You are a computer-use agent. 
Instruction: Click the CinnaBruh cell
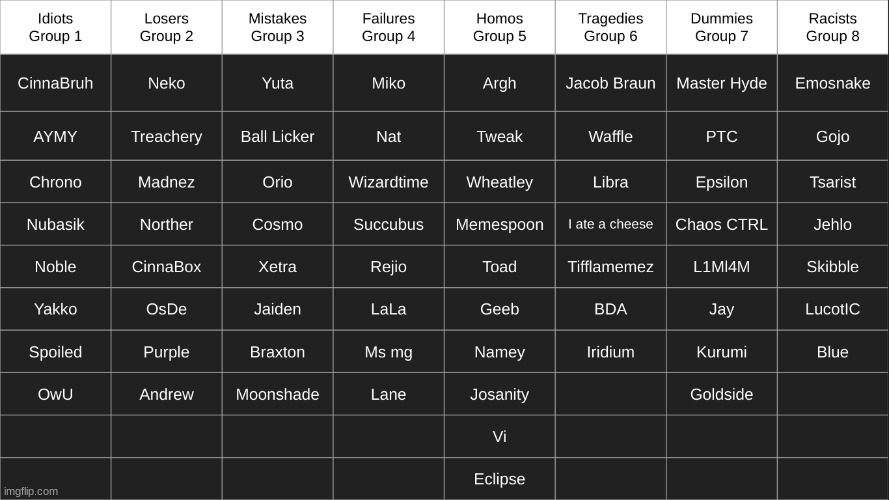[x=56, y=83]
